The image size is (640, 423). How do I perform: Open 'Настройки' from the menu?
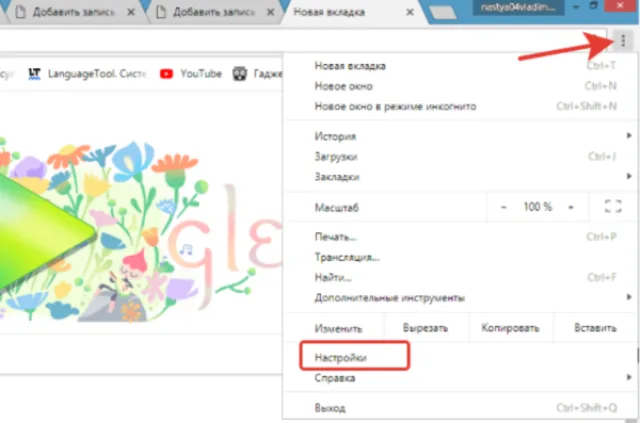point(459,357)
